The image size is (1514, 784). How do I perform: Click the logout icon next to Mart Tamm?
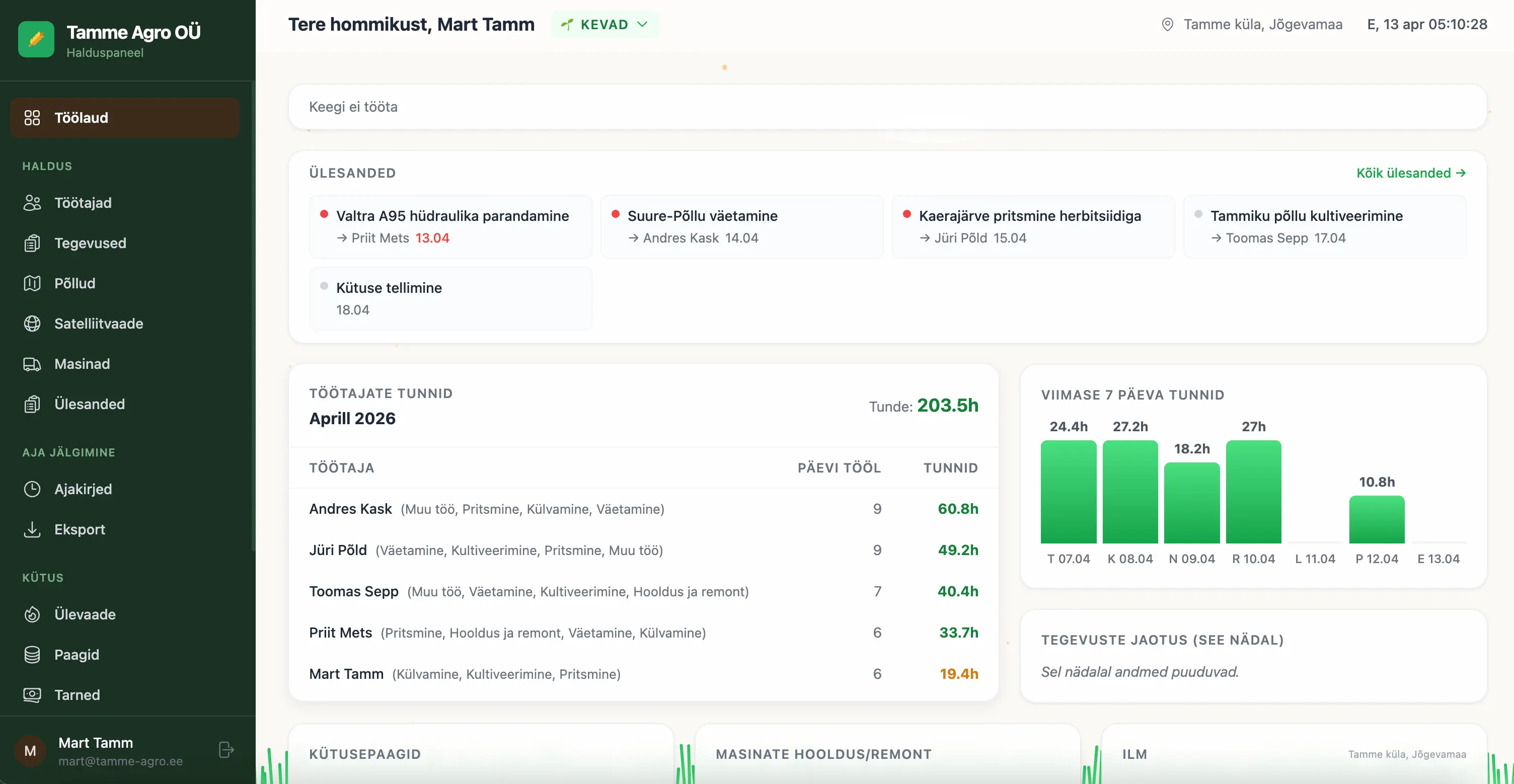pos(226,750)
